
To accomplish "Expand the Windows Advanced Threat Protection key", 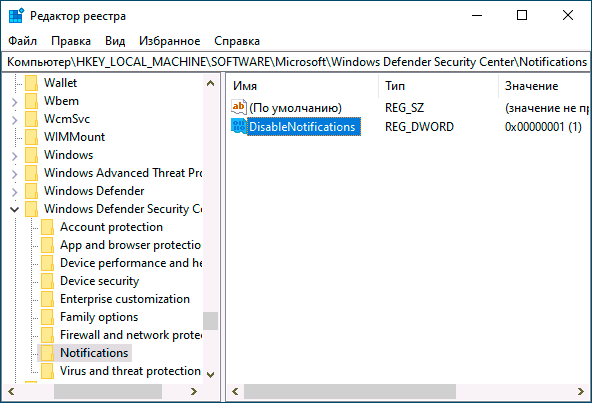I will 14,173.
